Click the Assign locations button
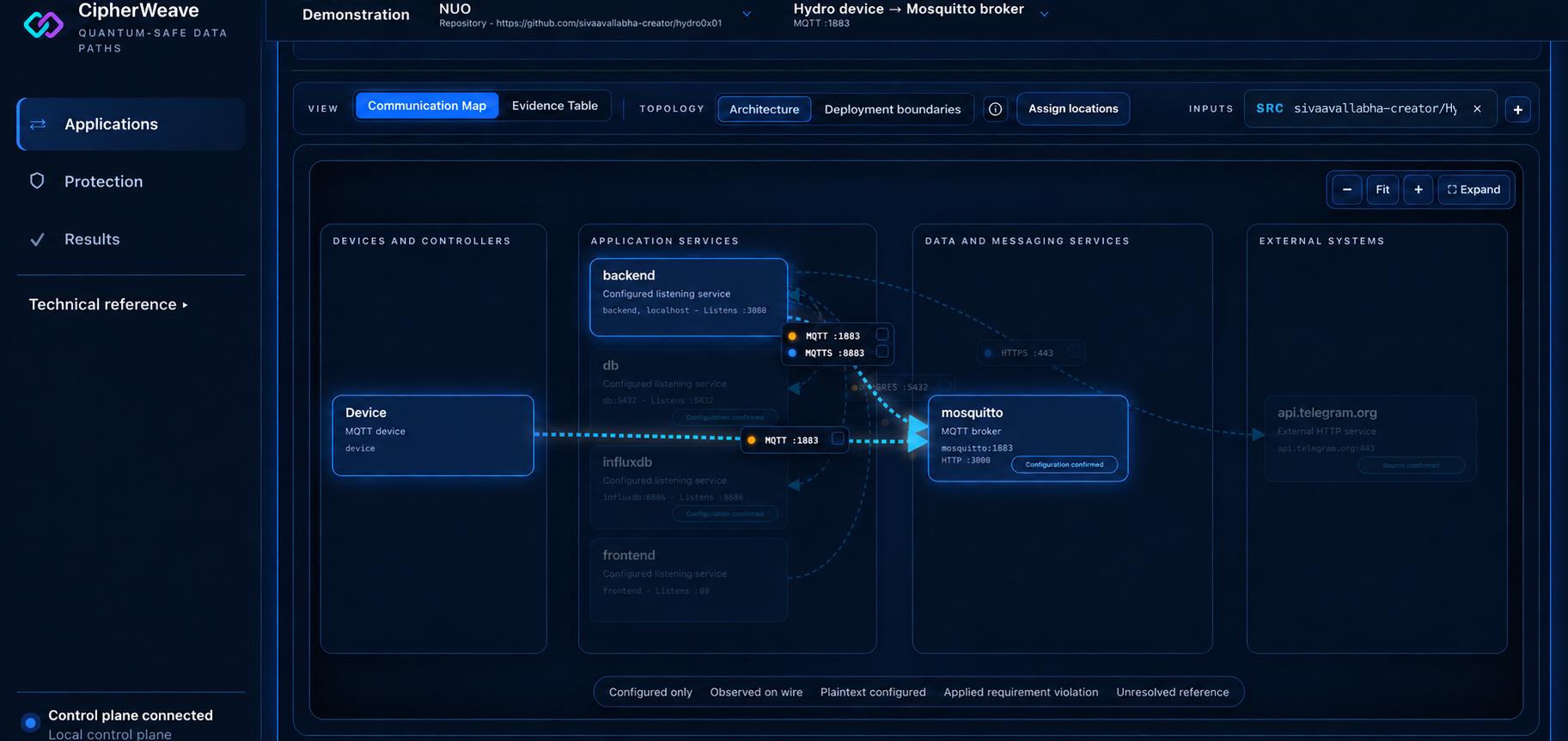This screenshot has width=1568, height=741. (x=1073, y=109)
